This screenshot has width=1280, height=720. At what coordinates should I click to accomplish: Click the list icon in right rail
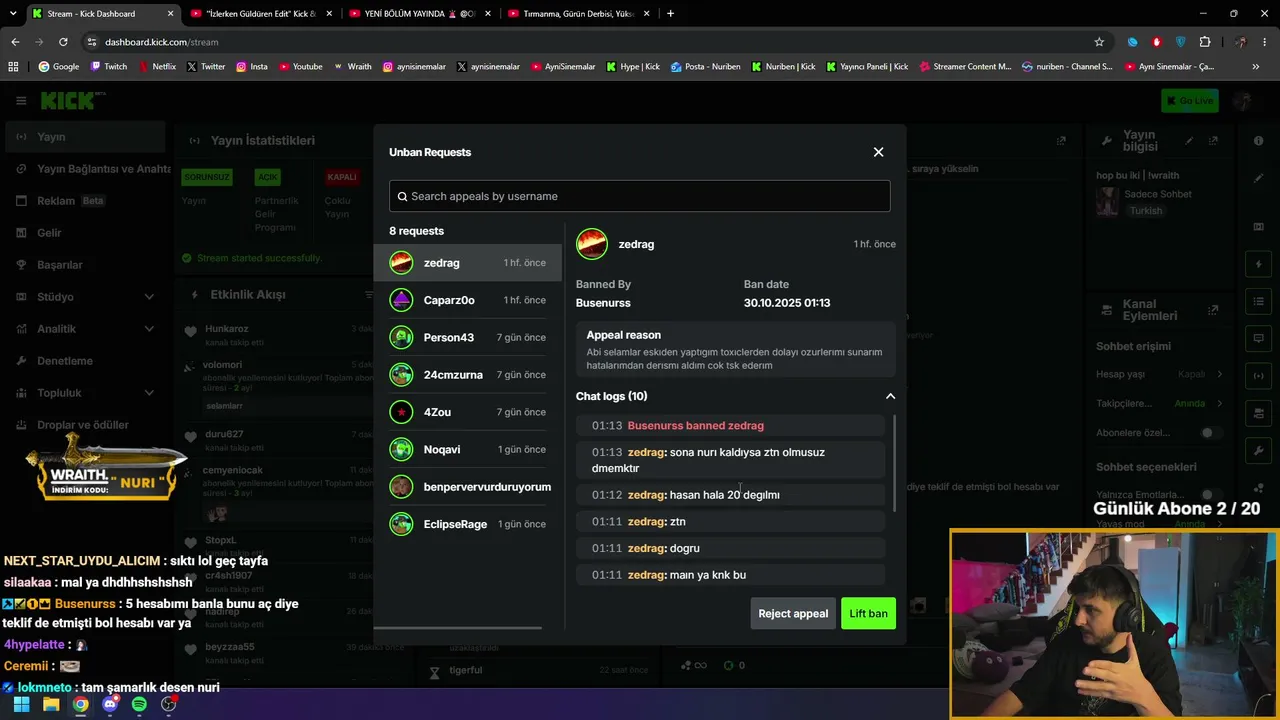(x=1258, y=302)
